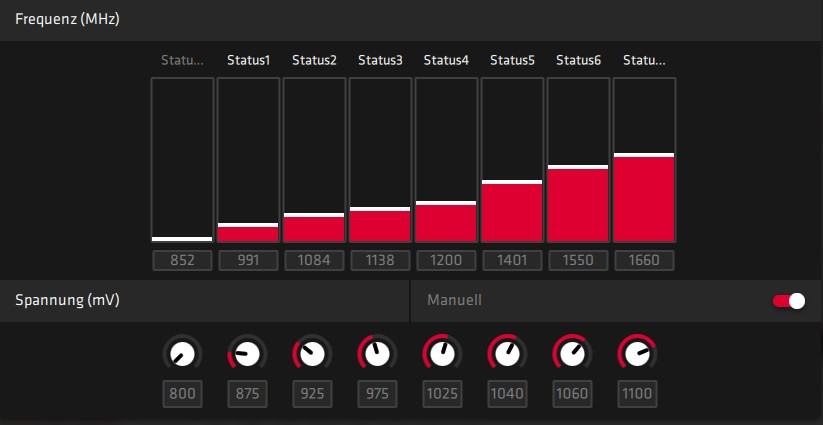Viewport: 823px width, 425px height.
Task: Click the voltage knob above 975
Action: 377,353
